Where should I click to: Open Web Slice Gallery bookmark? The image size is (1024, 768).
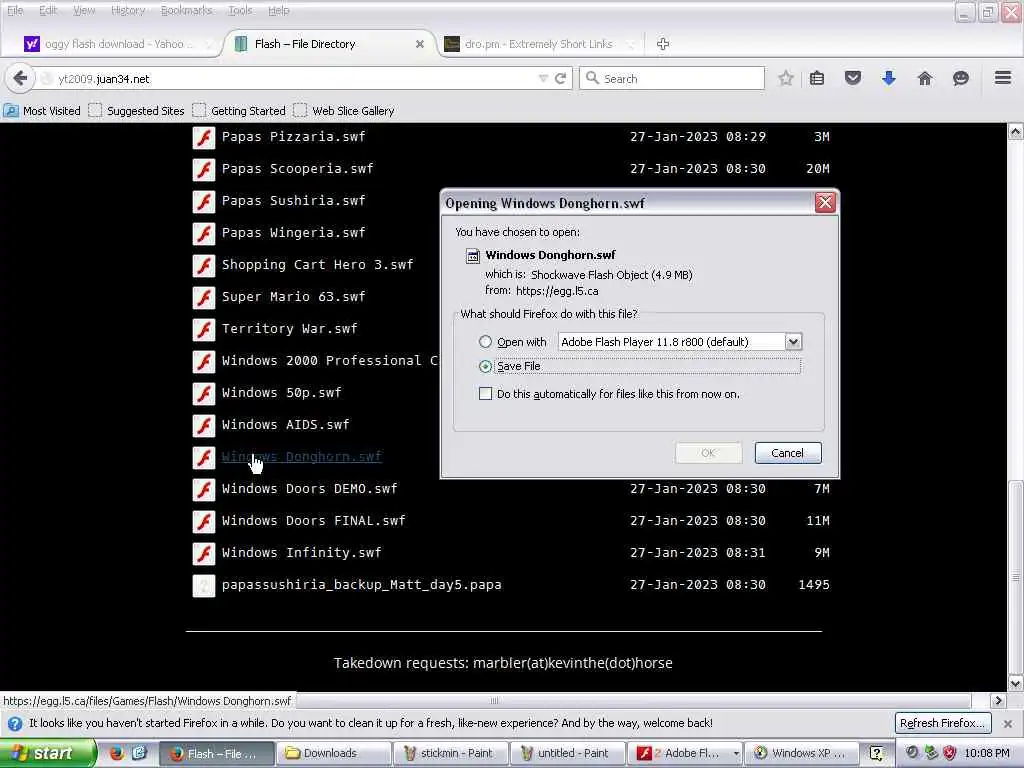(x=344, y=110)
